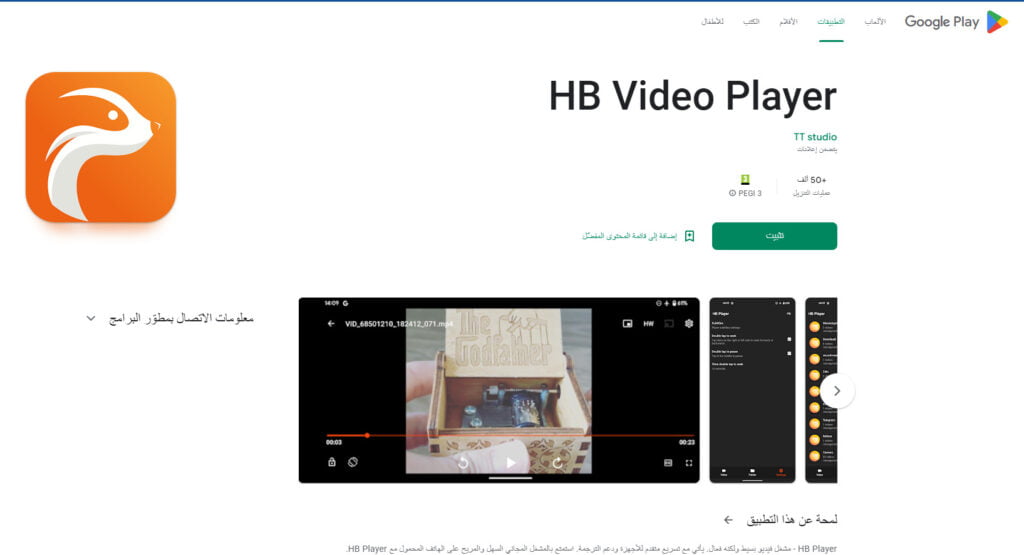Image resolution: width=1024 pixels, height=555 pixels.
Task: Click the PEGI 3 info icon
Action: tap(733, 193)
